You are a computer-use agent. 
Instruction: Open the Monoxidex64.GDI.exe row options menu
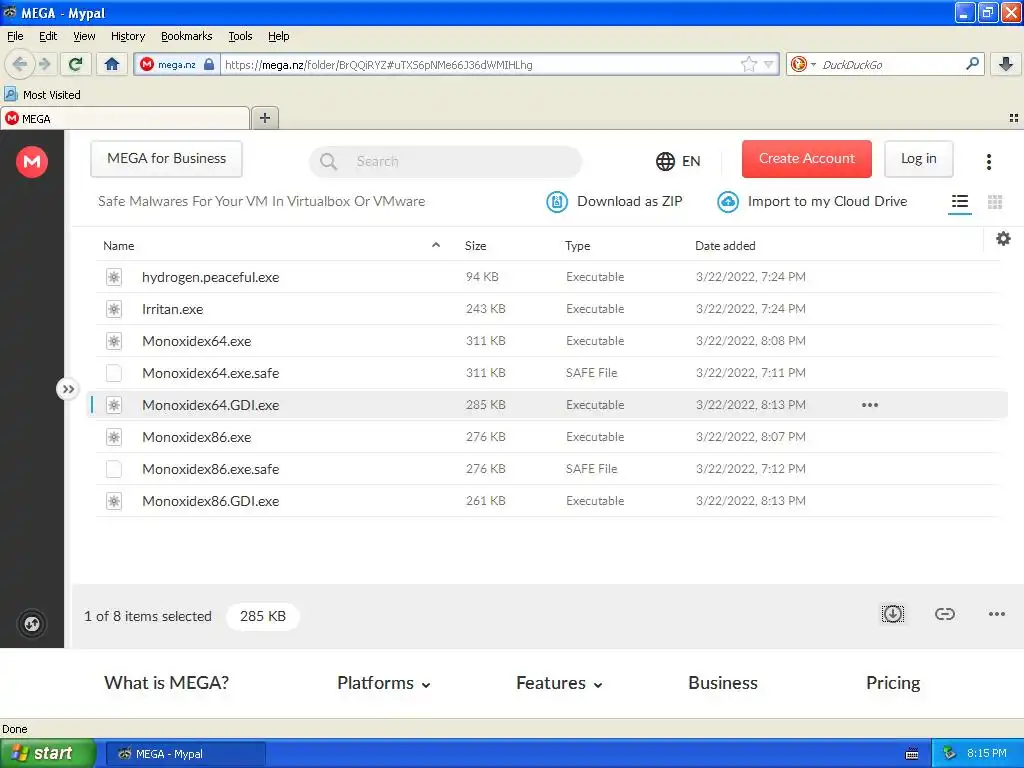(870, 405)
